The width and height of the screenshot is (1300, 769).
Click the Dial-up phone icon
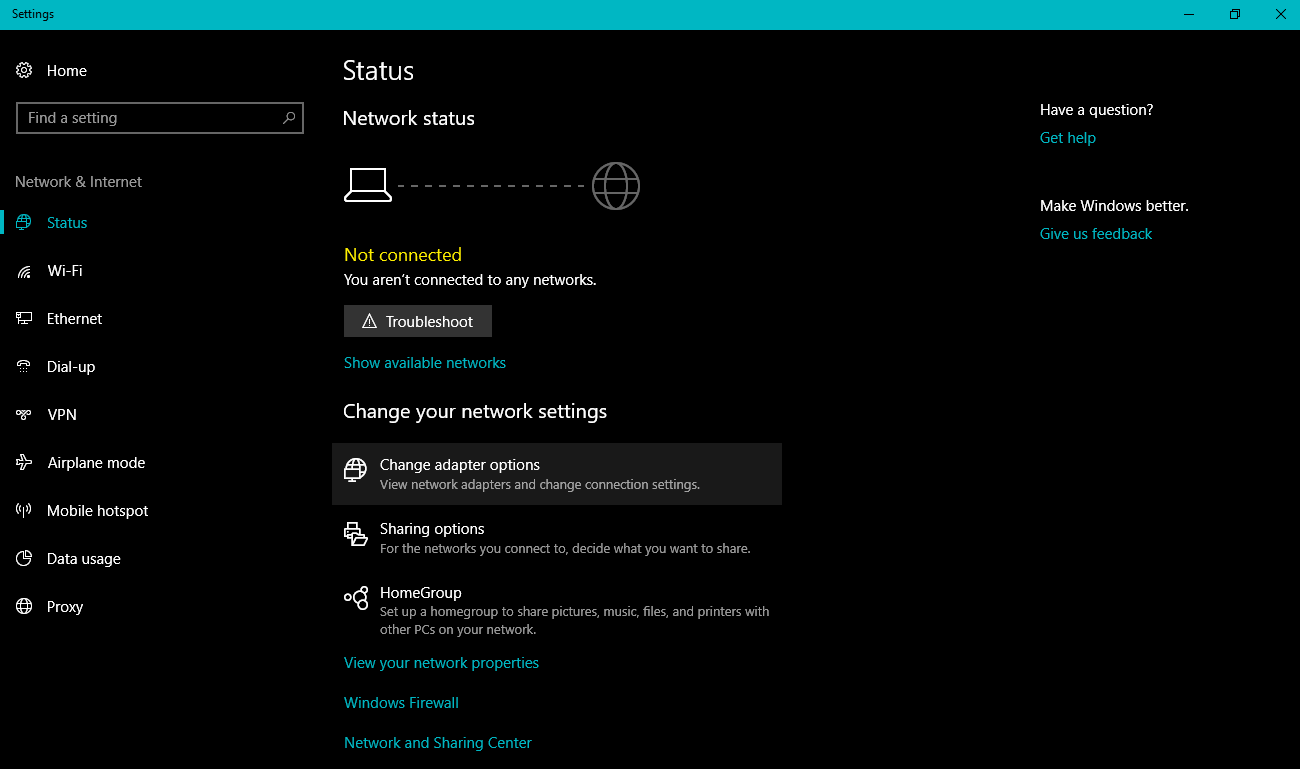[x=23, y=366]
